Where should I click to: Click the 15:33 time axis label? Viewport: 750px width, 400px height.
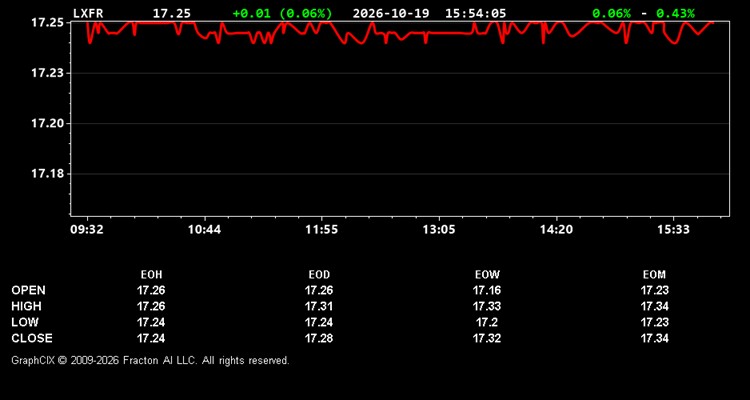click(x=673, y=230)
